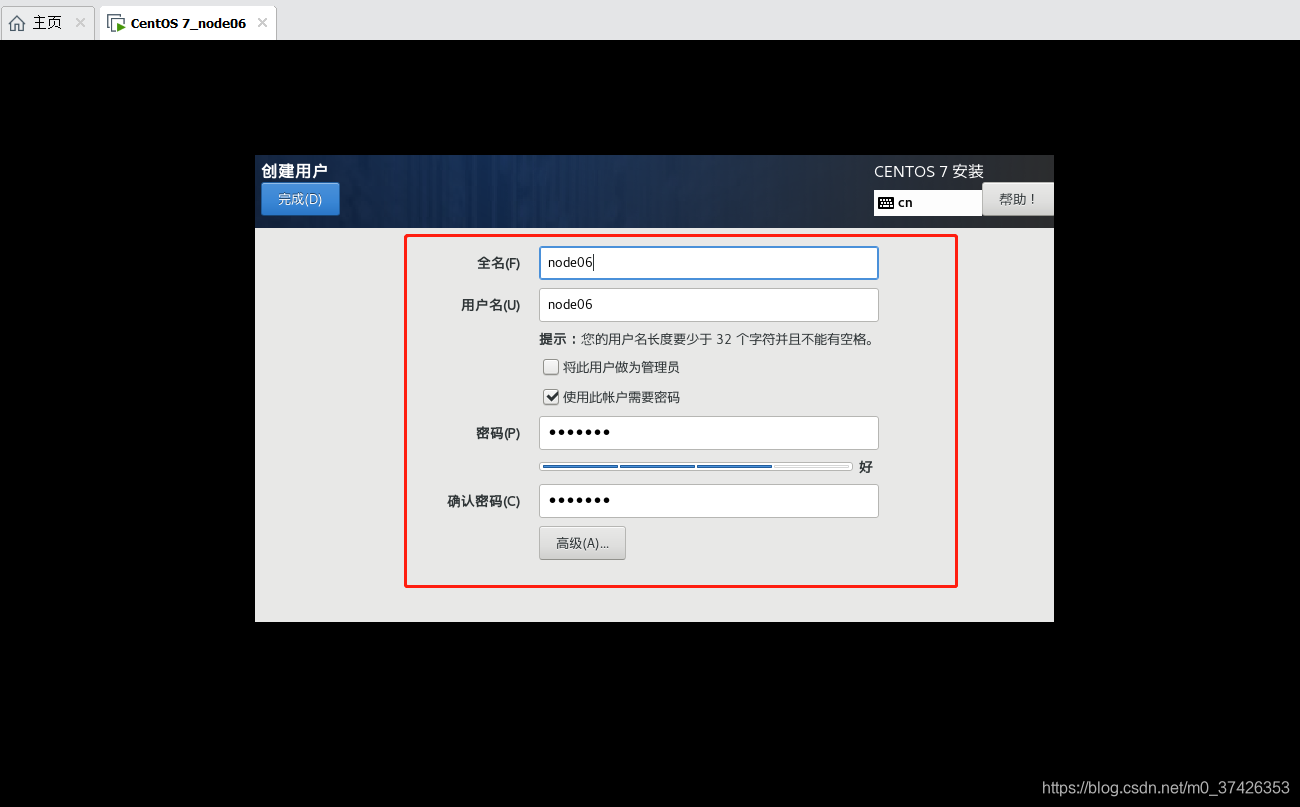Focus the 用户名(U) input field
This screenshot has width=1300, height=807.
point(708,305)
